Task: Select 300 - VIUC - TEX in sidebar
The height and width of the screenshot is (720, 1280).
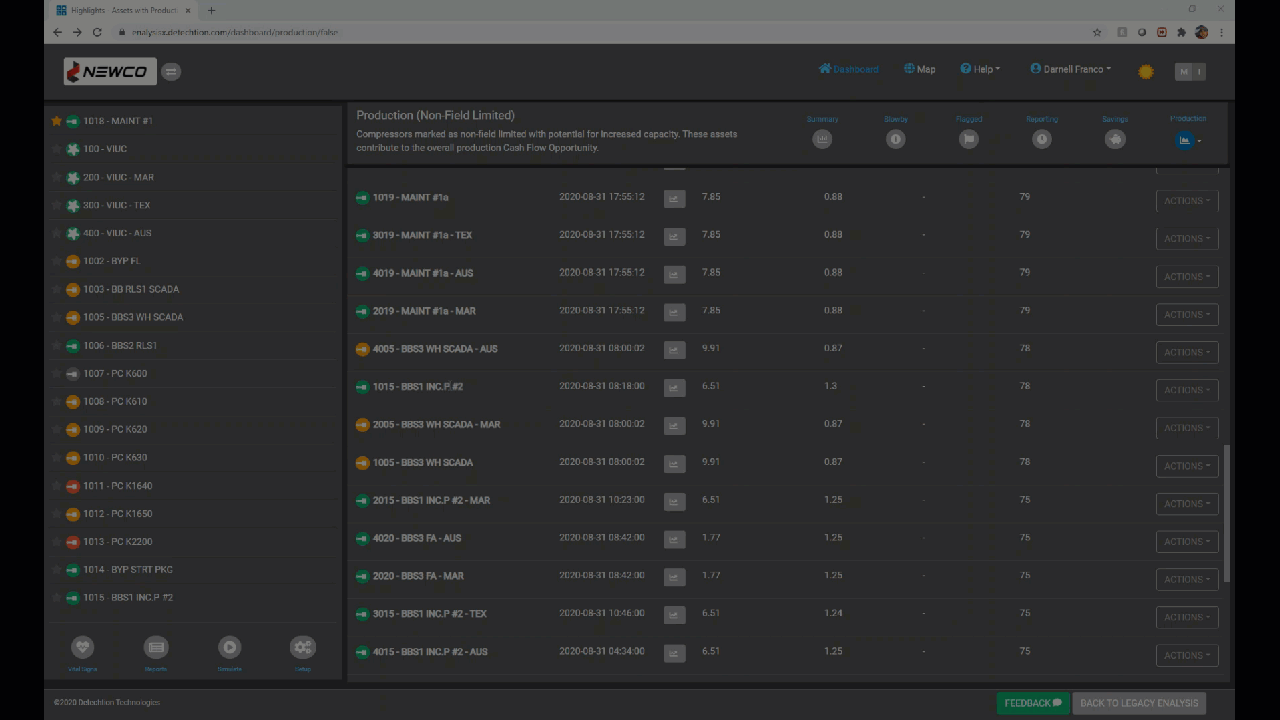Action: tap(117, 205)
